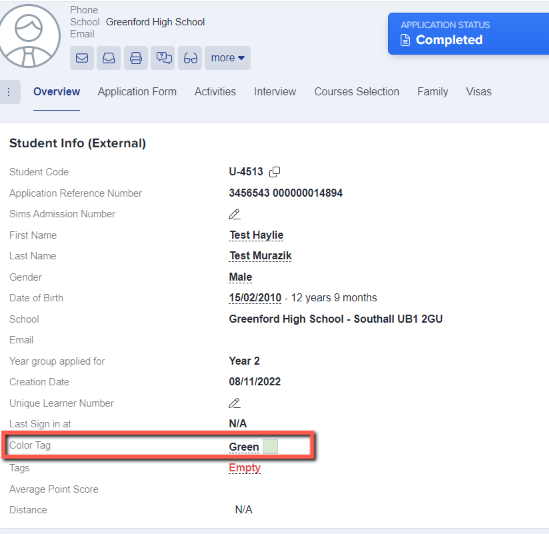Click the envelope email icon button
Screen dimensions: 549x534
coord(82,58)
